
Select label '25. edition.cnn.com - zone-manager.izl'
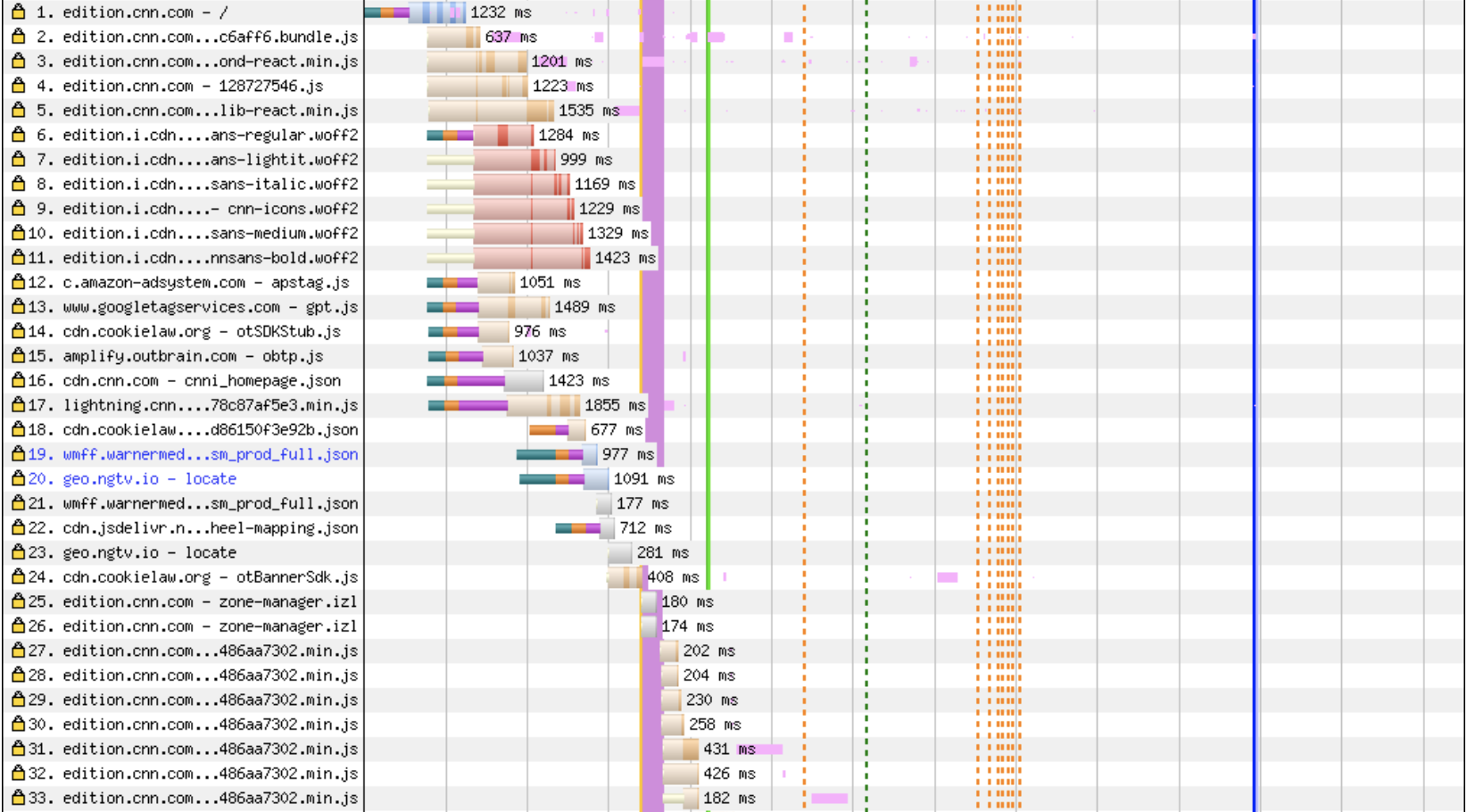[x=193, y=601]
